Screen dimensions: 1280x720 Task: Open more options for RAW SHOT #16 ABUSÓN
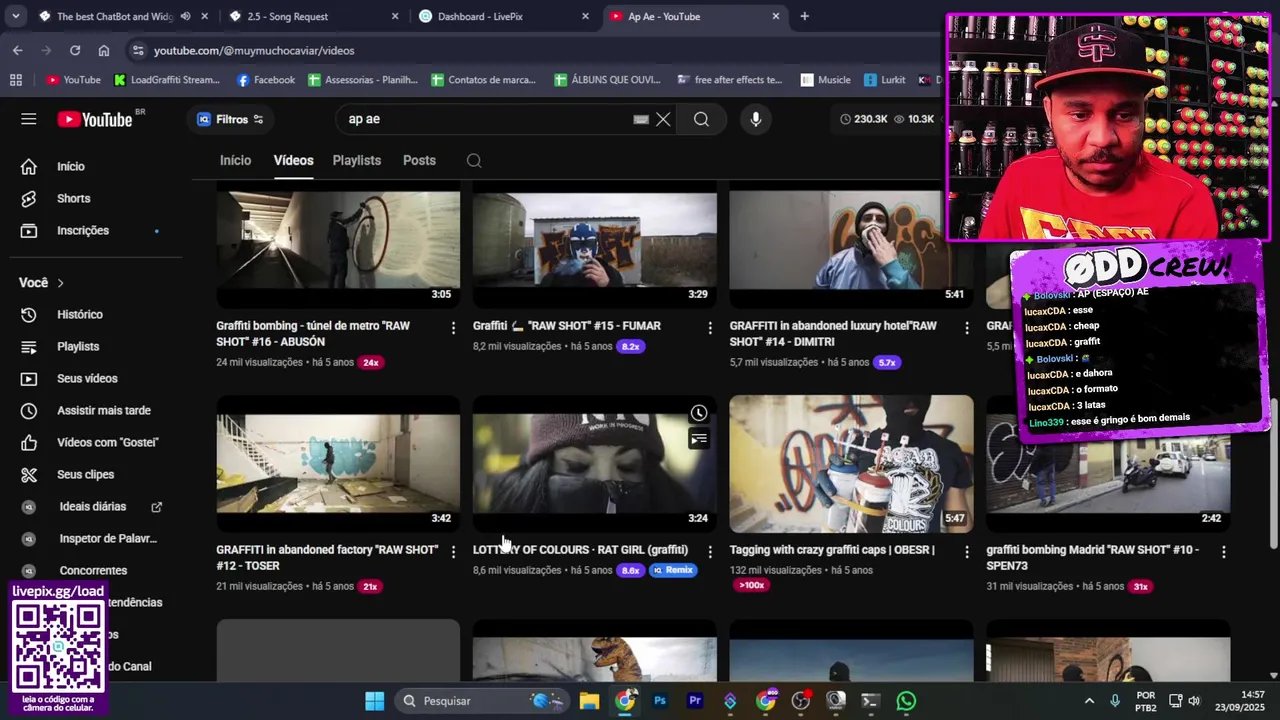click(x=453, y=327)
